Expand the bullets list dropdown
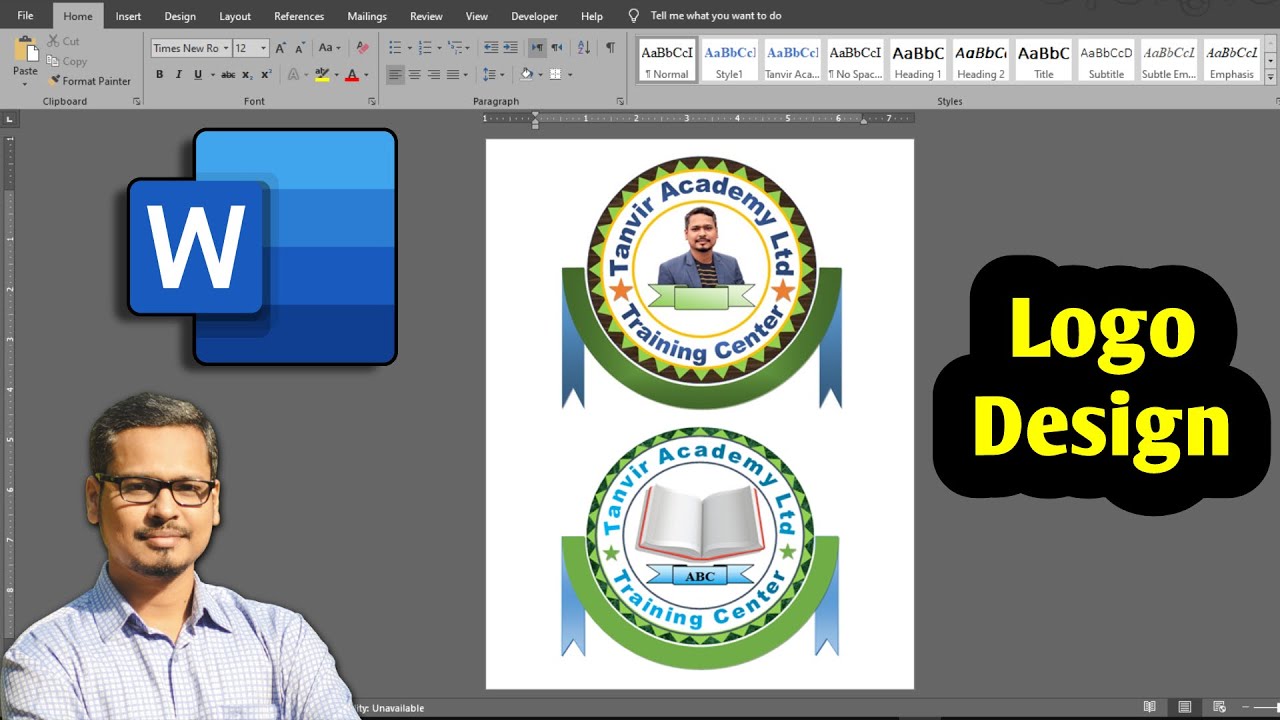This screenshot has height=720, width=1280. pyautogui.click(x=410, y=48)
